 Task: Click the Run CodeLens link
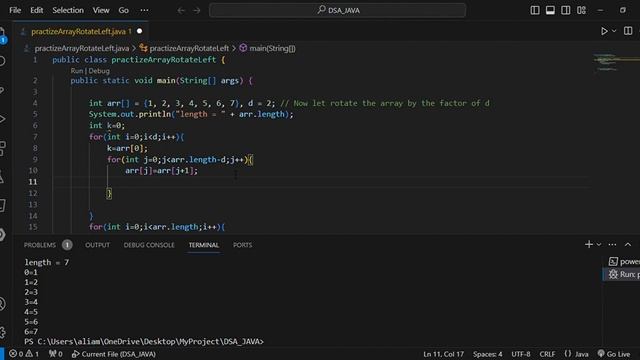(x=76, y=71)
